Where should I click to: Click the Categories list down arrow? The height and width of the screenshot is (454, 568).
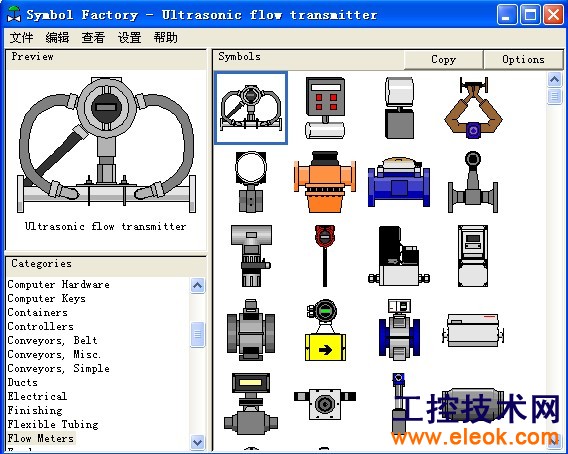197,442
